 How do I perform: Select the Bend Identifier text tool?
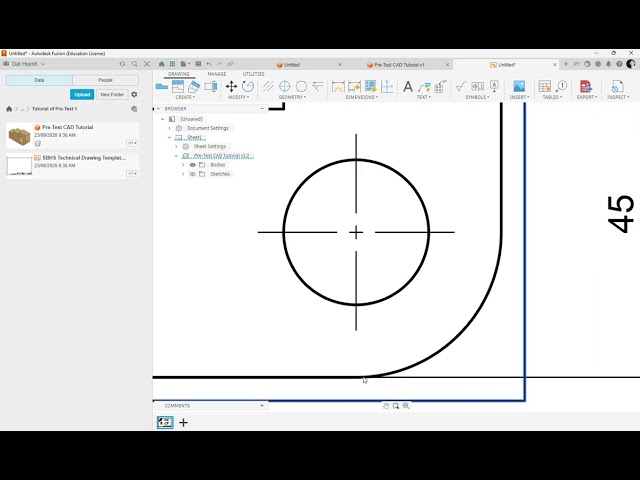tap(440, 87)
